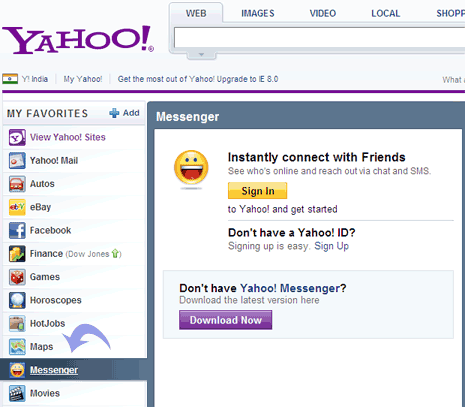Open Autos from favorites list

click(42, 184)
